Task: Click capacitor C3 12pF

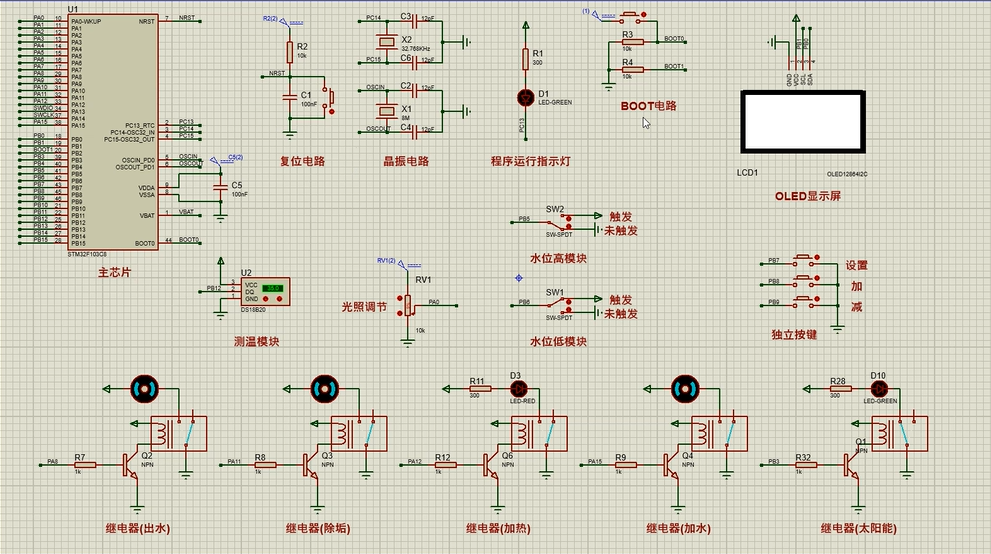Action: (415, 21)
